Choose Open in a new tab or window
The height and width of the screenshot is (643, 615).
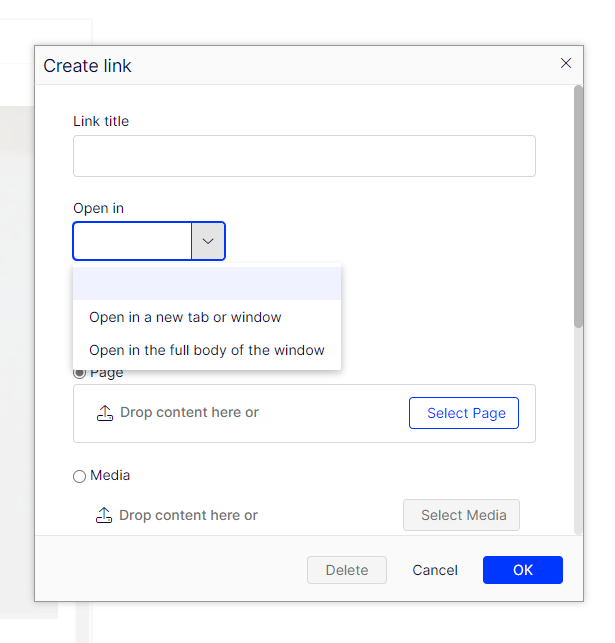point(186,317)
